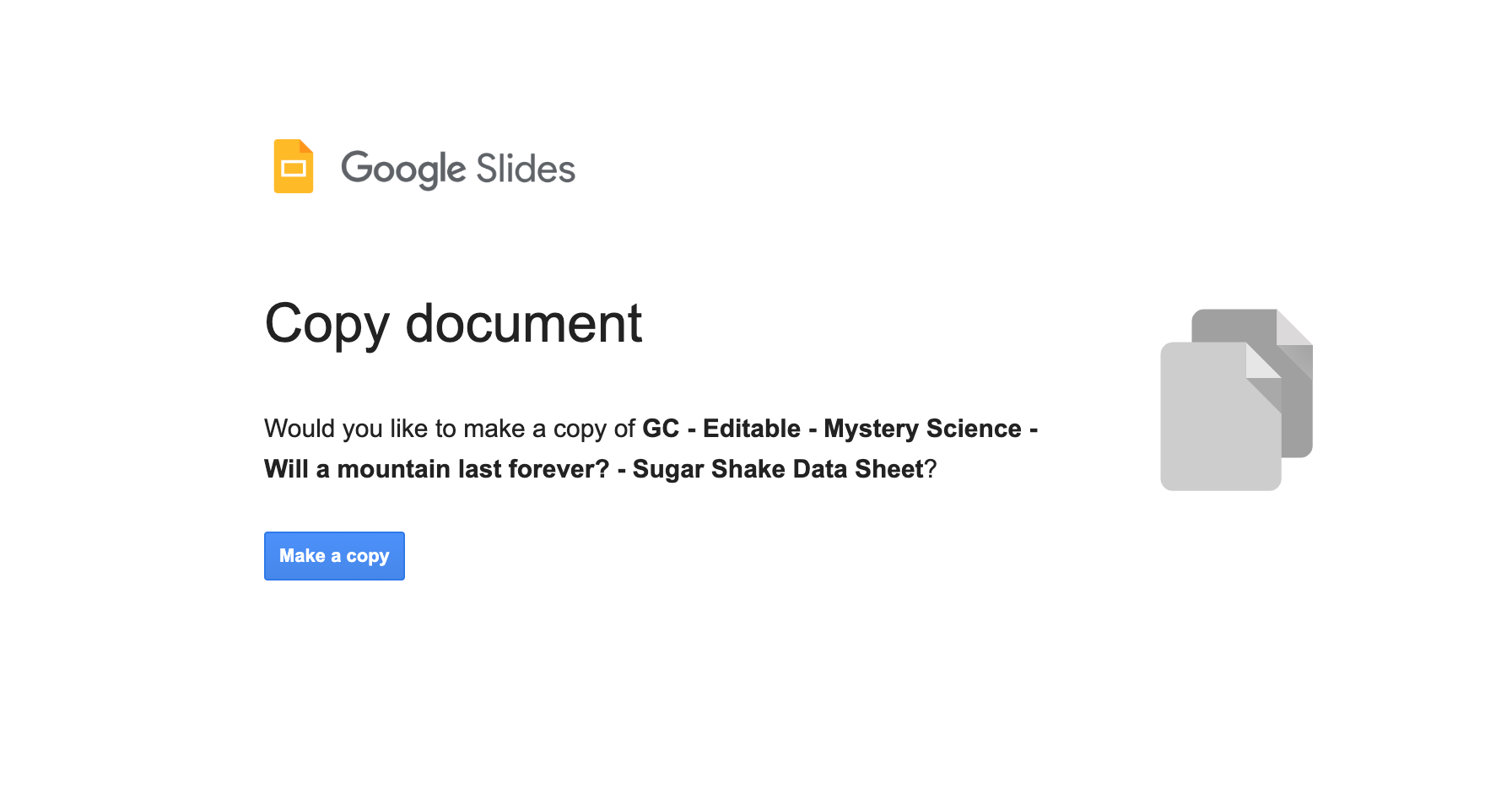1512x810 pixels.
Task: Click the folded corner of back page
Action: (x=1295, y=327)
